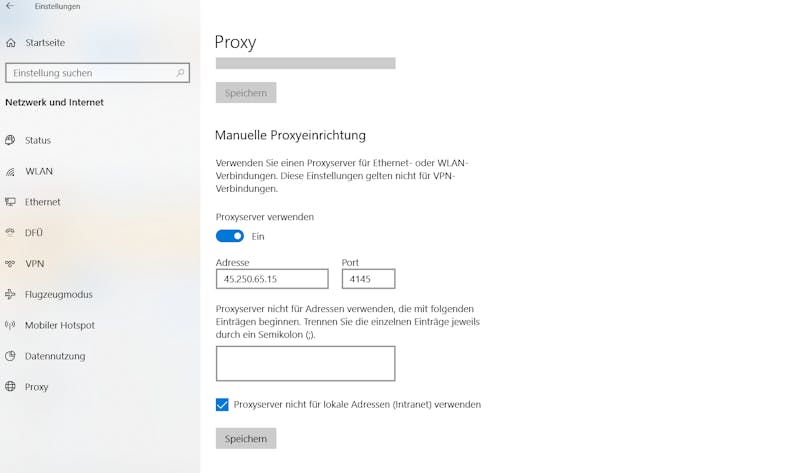Click the Mobiler Hotspot antenna icon
Image resolution: width=800 pixels, height=473 pixels.
[10, 325]
